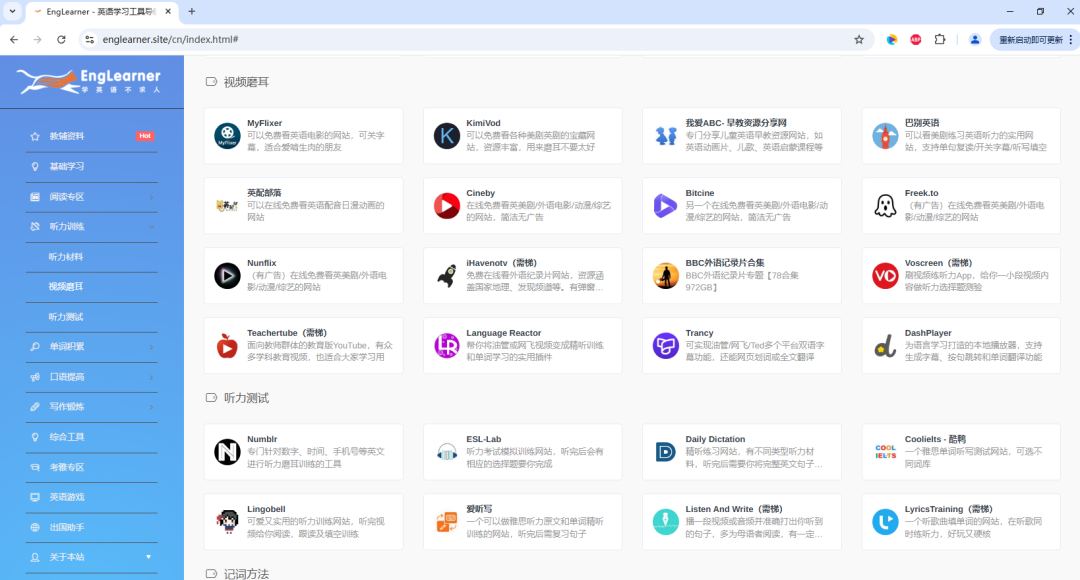Click the 听力测试 section heading

(246, 398)
